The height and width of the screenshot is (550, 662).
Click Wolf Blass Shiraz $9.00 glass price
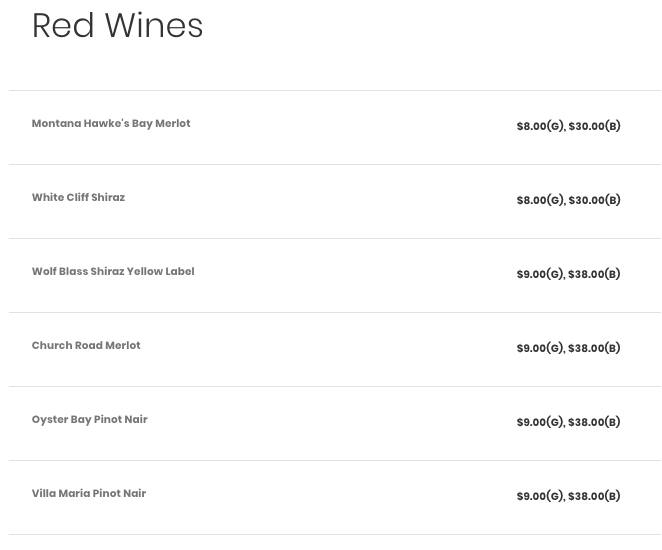[x=540, y=275]
